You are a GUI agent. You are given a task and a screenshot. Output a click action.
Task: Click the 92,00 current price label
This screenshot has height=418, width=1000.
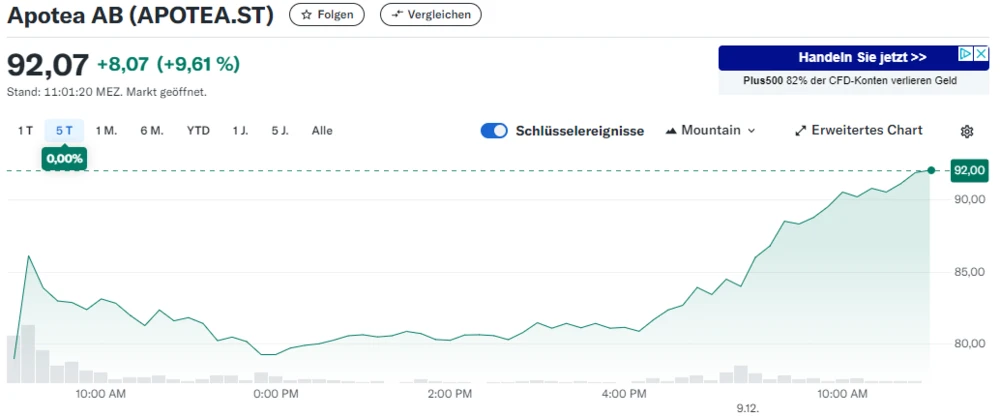click(969, 170)
